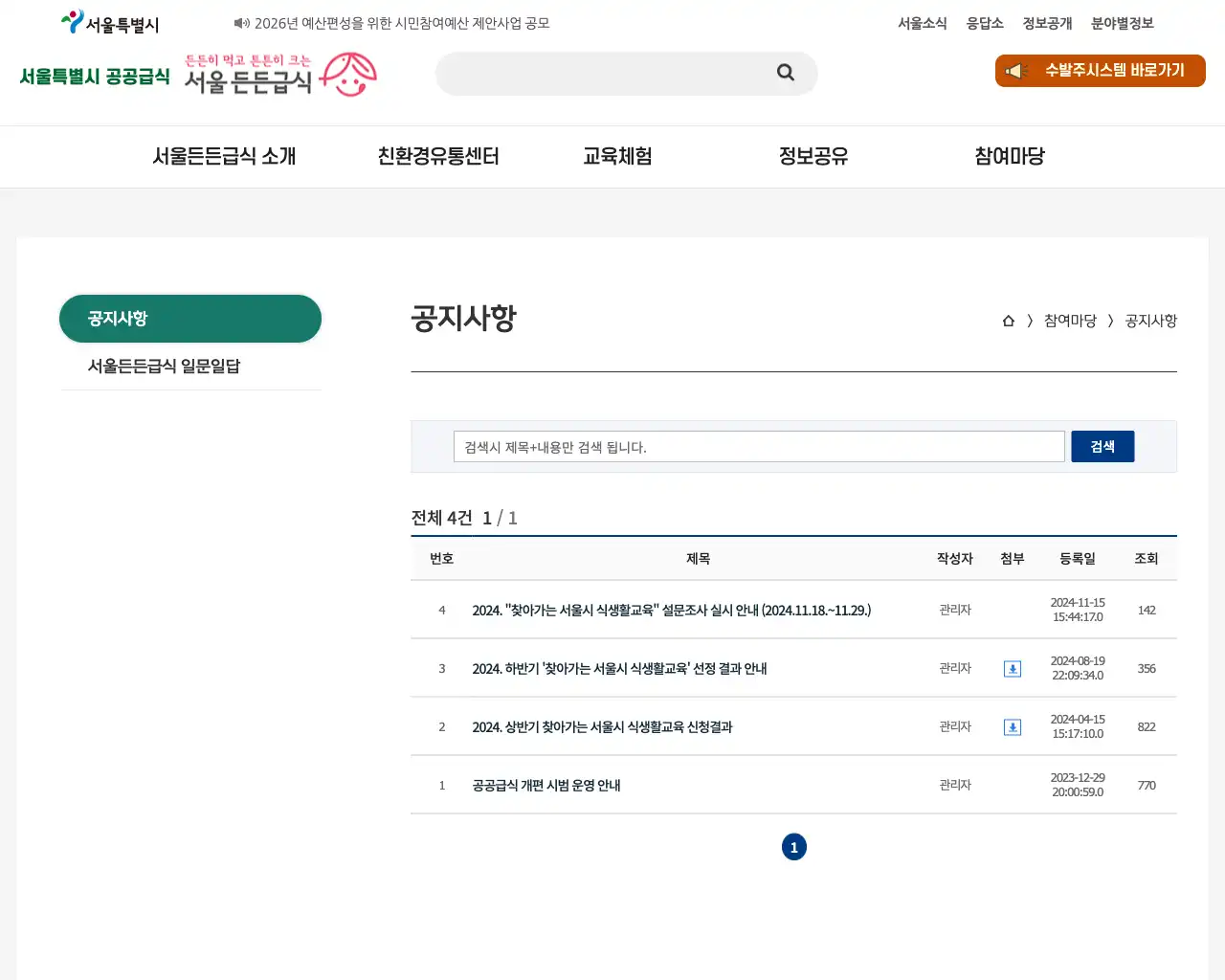This screenshot has width=1225, height=980.
Task: Open the notice 공공급식 개편 시범 운영 안내
Action: [546, 785]
